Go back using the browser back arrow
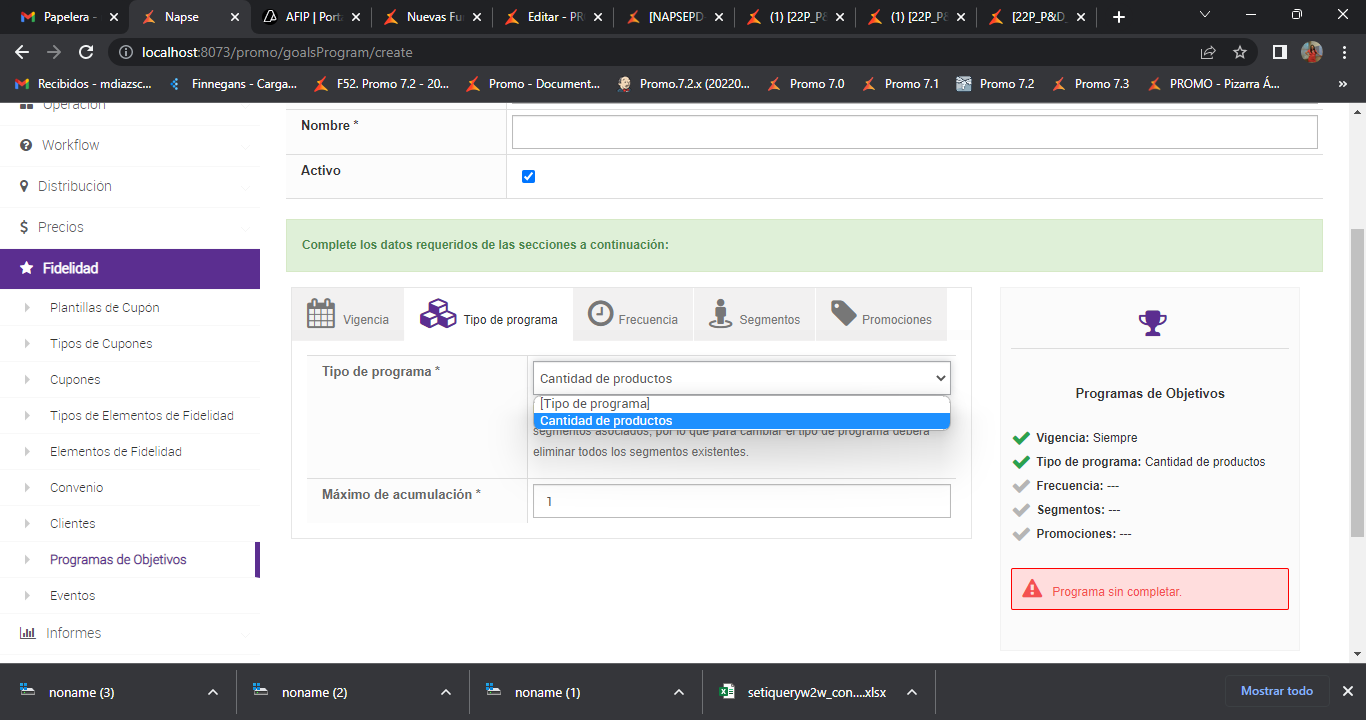 click(22, 52)
